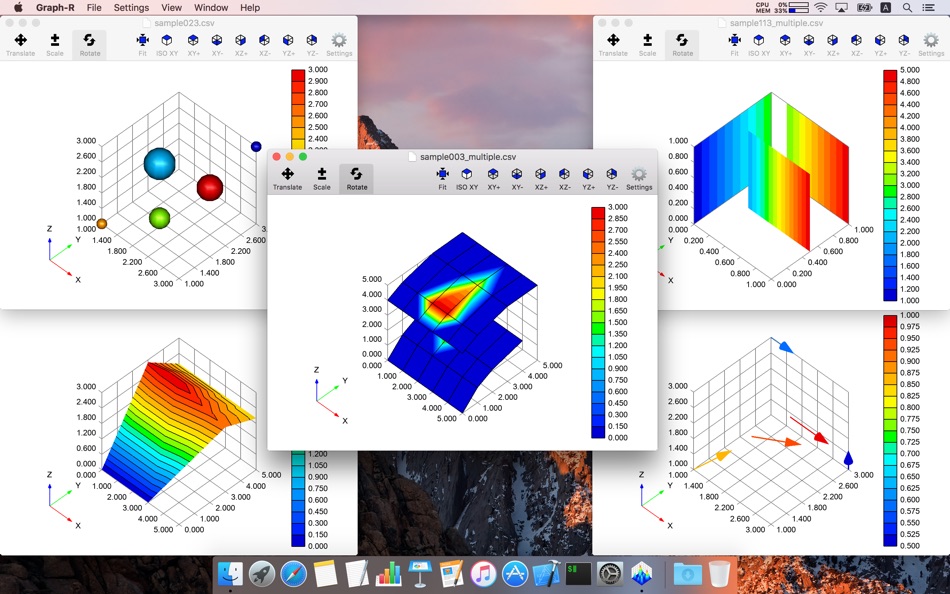Activate Rotate tool in sample003_multiple window
The height and width of the screenshot is (594, 950).
(356, 179)
